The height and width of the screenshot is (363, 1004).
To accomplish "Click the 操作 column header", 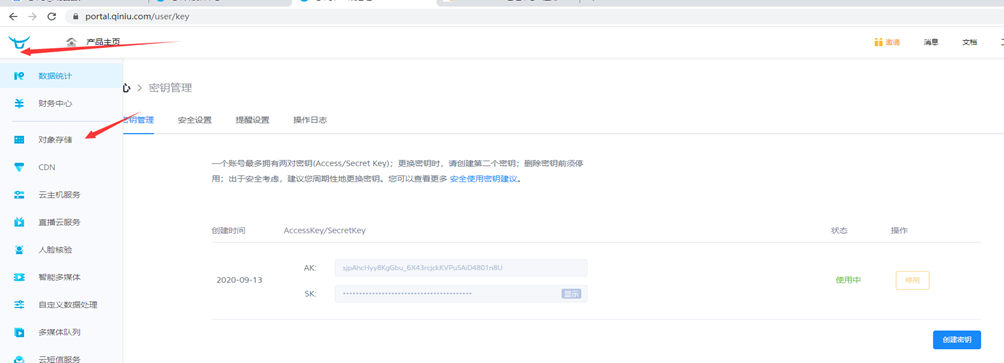I will click(899, 230).
